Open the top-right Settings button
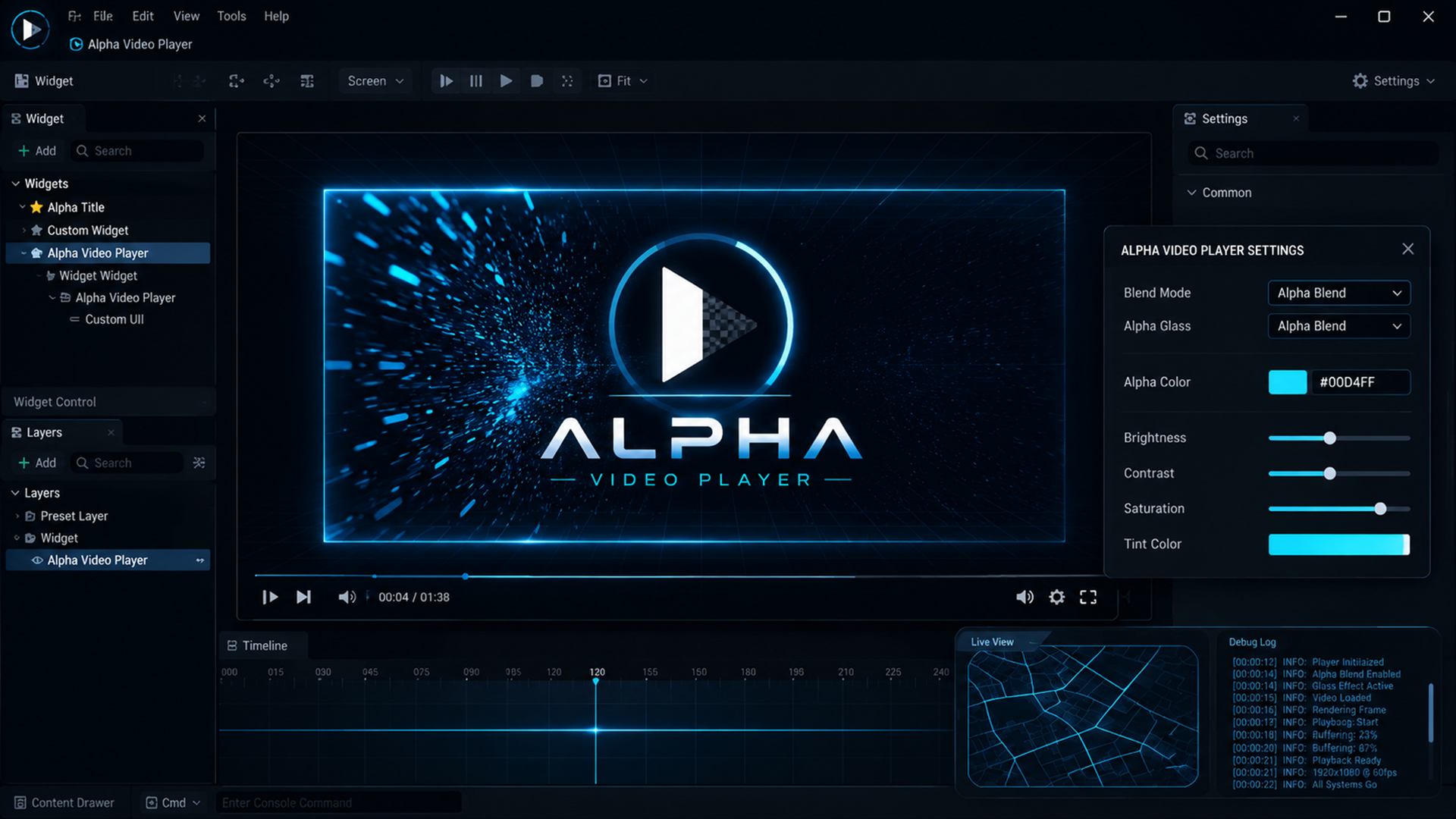Image resolution: width=1456 pixels, height=819 pixels. coord(1393,81)
